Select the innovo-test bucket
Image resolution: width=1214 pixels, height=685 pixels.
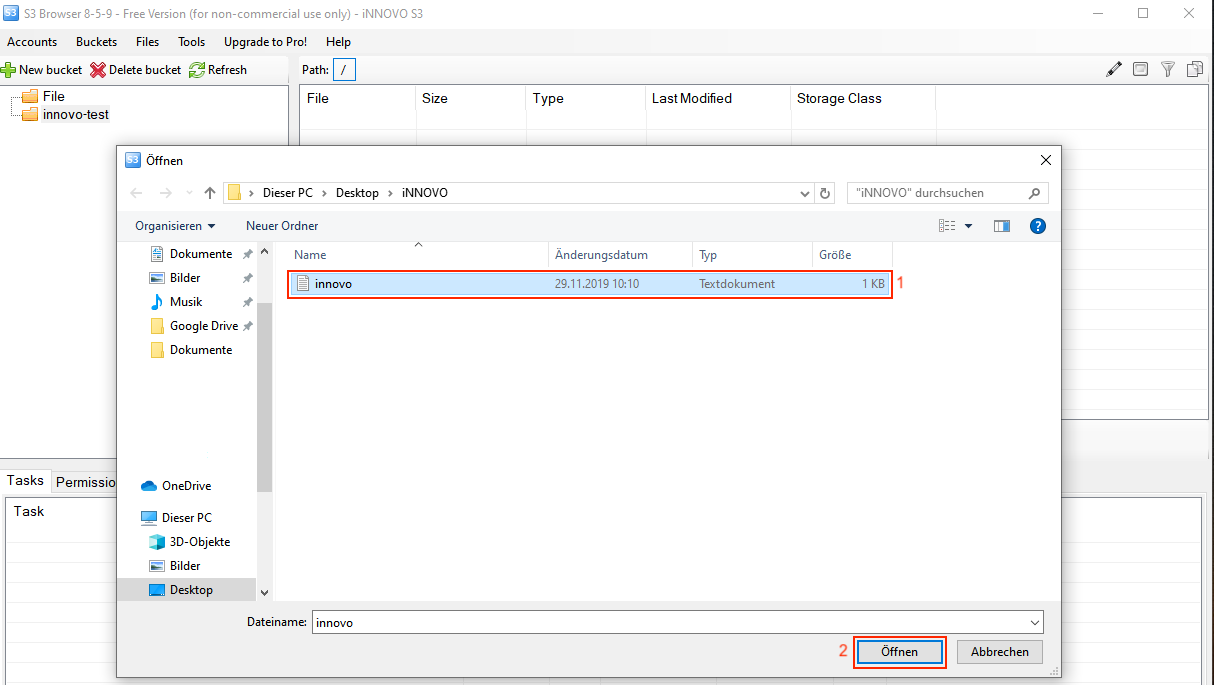click(x=75, y=114)
